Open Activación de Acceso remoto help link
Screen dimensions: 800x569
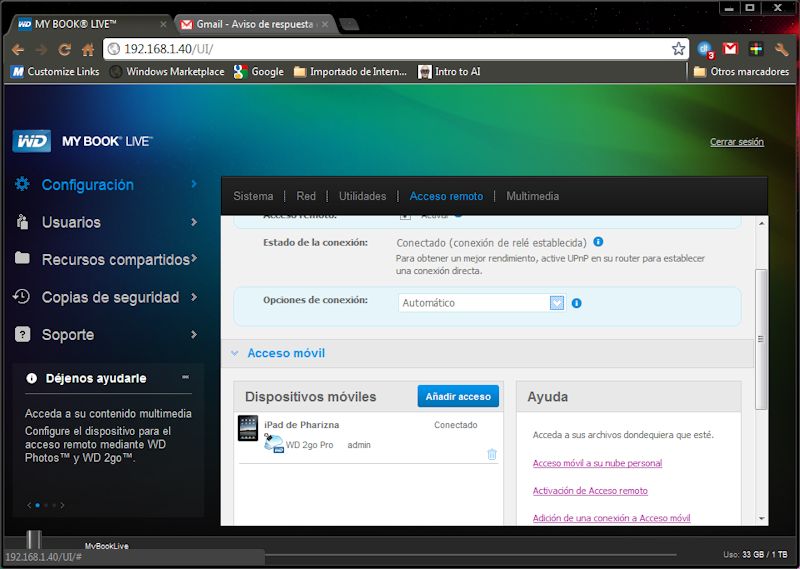(x=590, y=490)
